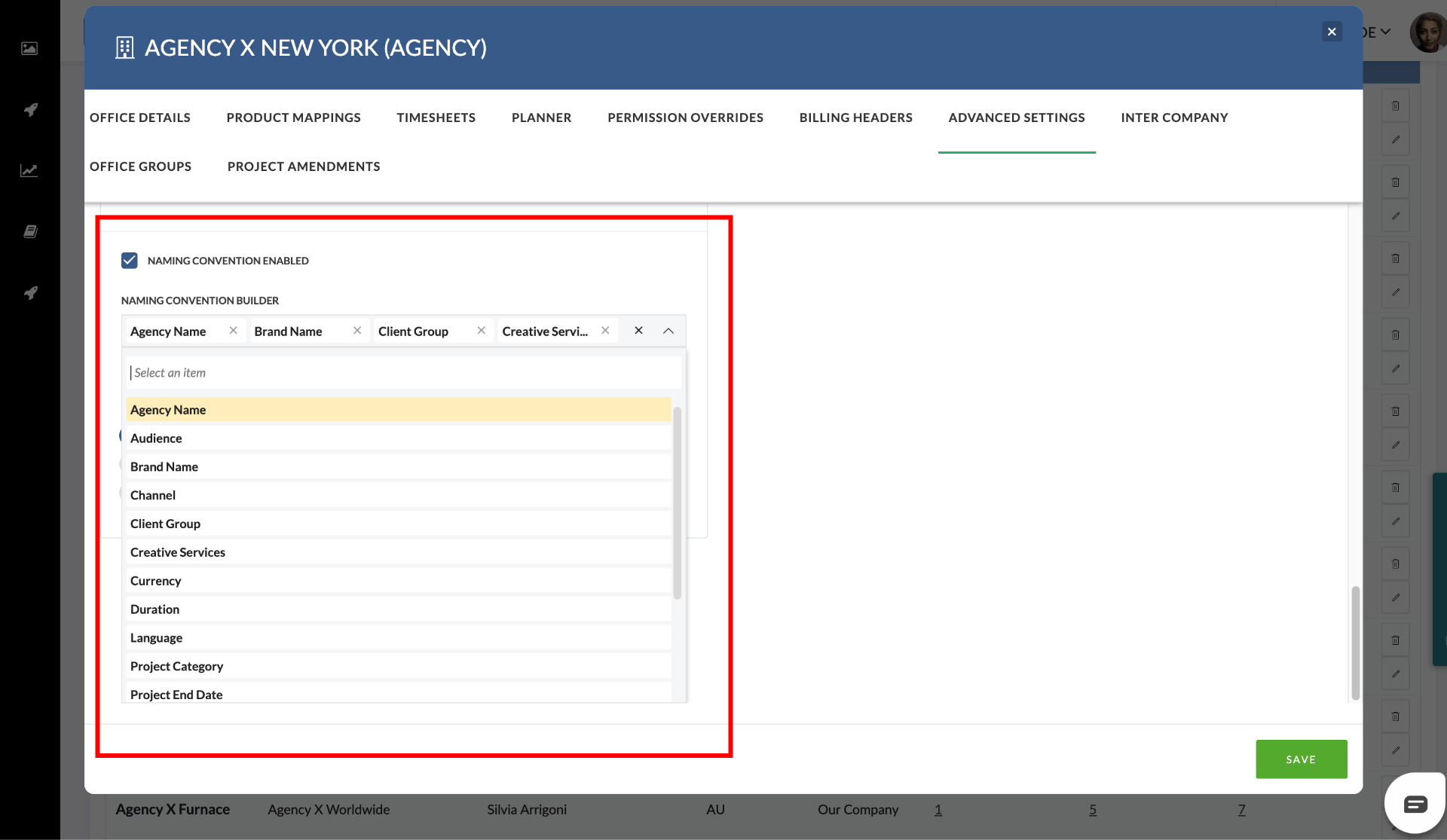Viewport: 1447px width, 840px height.
Task: Close the Agency X New York dialog
Action: coord(1332,32)
